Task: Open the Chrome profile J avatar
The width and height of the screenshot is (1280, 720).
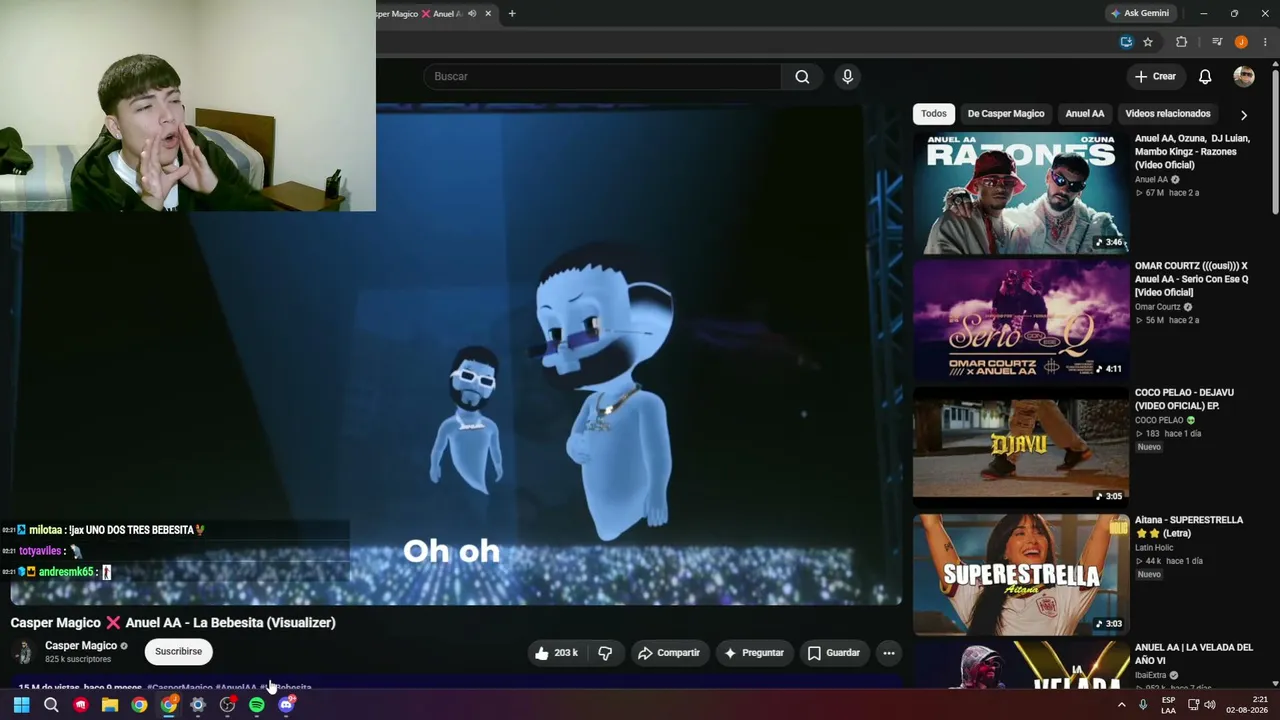Action: point(1241,42)
